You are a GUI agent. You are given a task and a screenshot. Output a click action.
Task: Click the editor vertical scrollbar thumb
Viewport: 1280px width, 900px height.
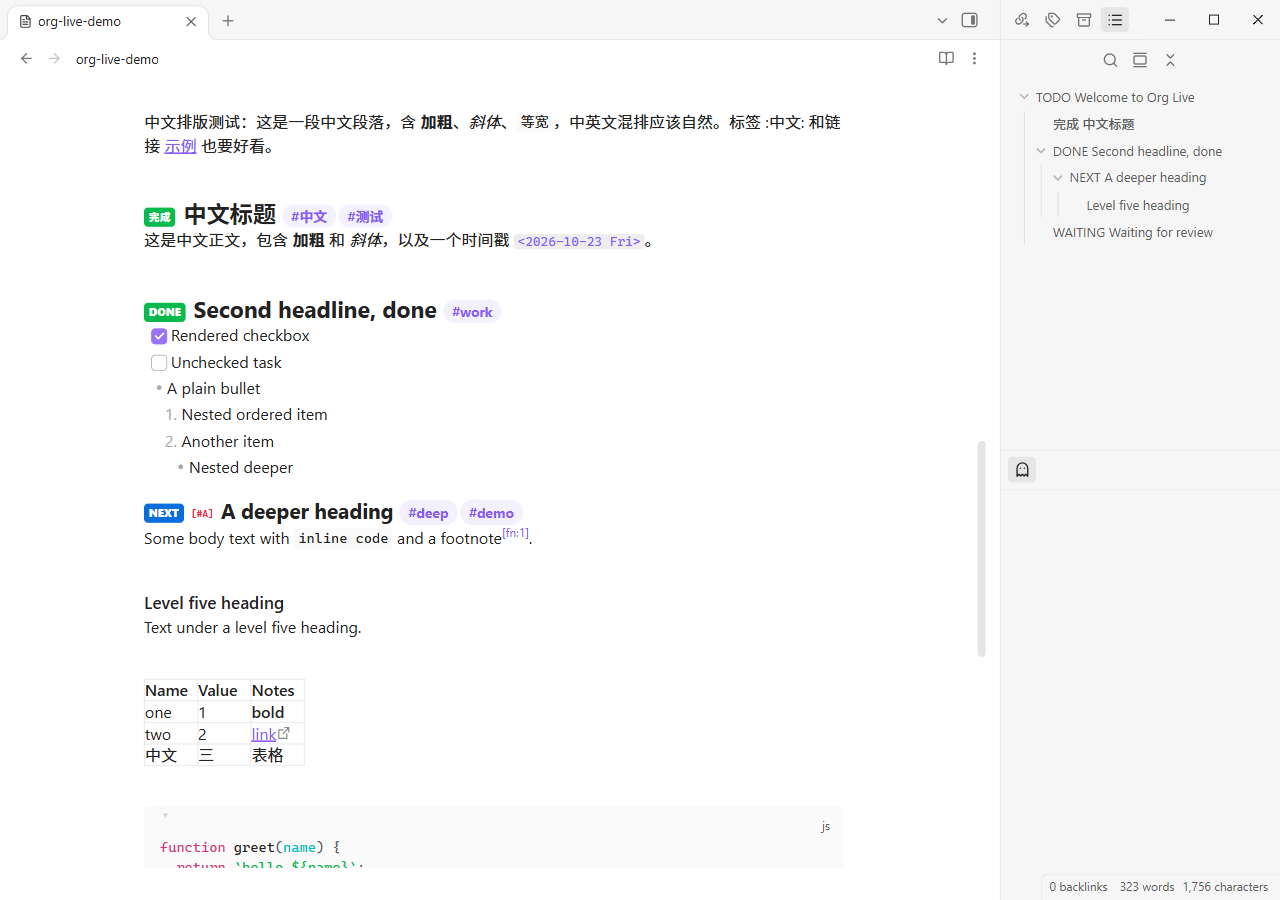(x=981, y=548)
